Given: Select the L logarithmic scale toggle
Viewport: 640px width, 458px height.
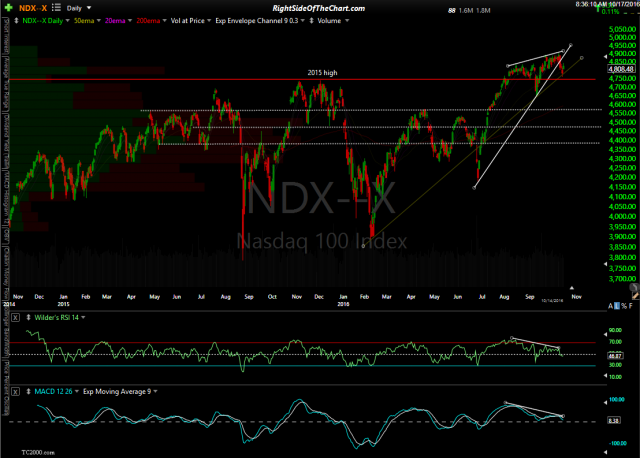Looking at the screenshot, I should (617, 306).
